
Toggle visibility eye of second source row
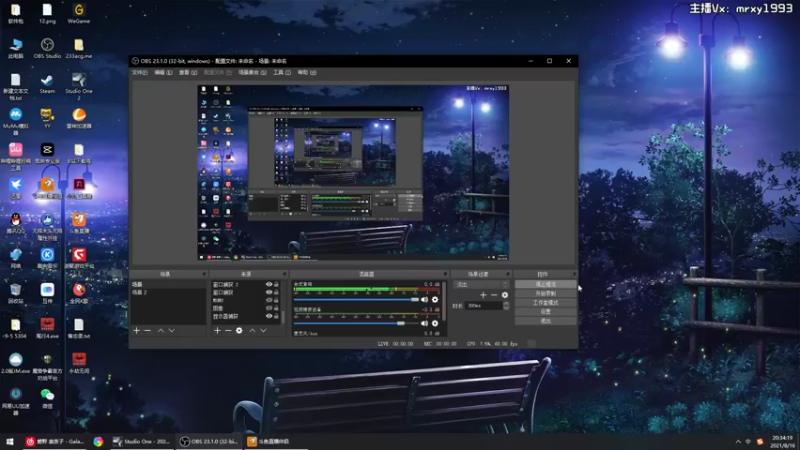coord(269,292)
